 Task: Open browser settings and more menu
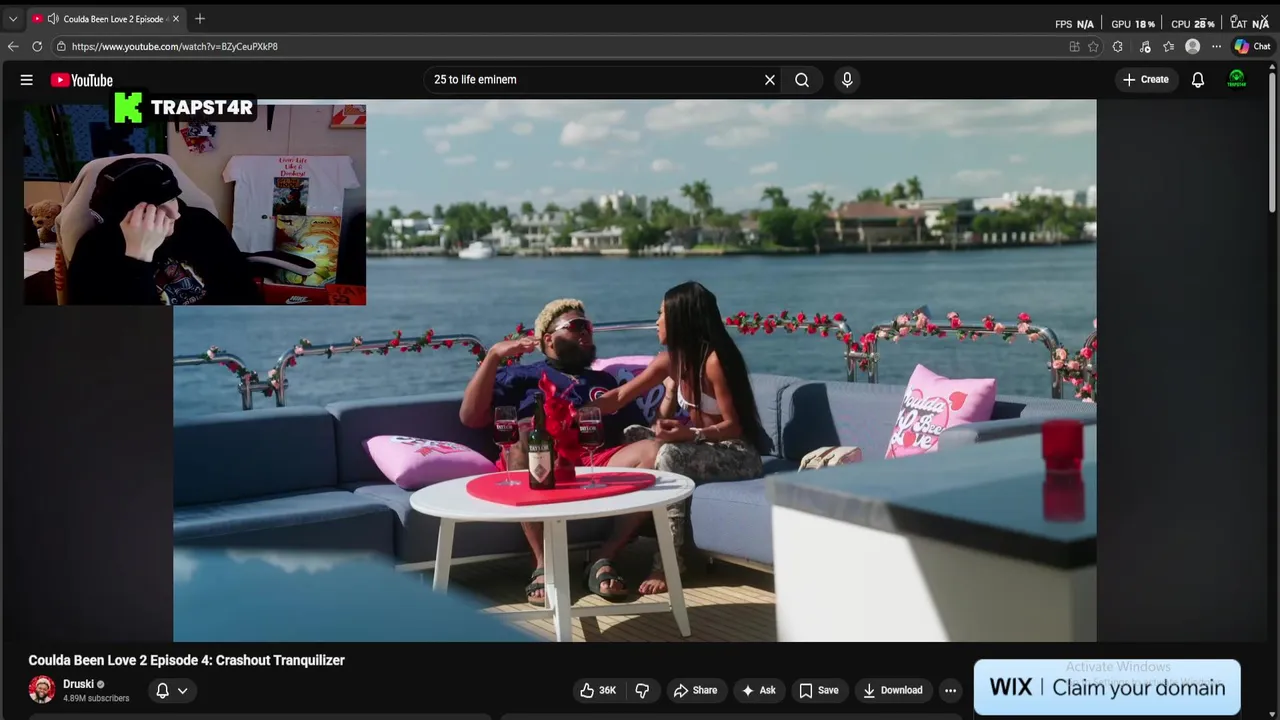point(1216,46)
